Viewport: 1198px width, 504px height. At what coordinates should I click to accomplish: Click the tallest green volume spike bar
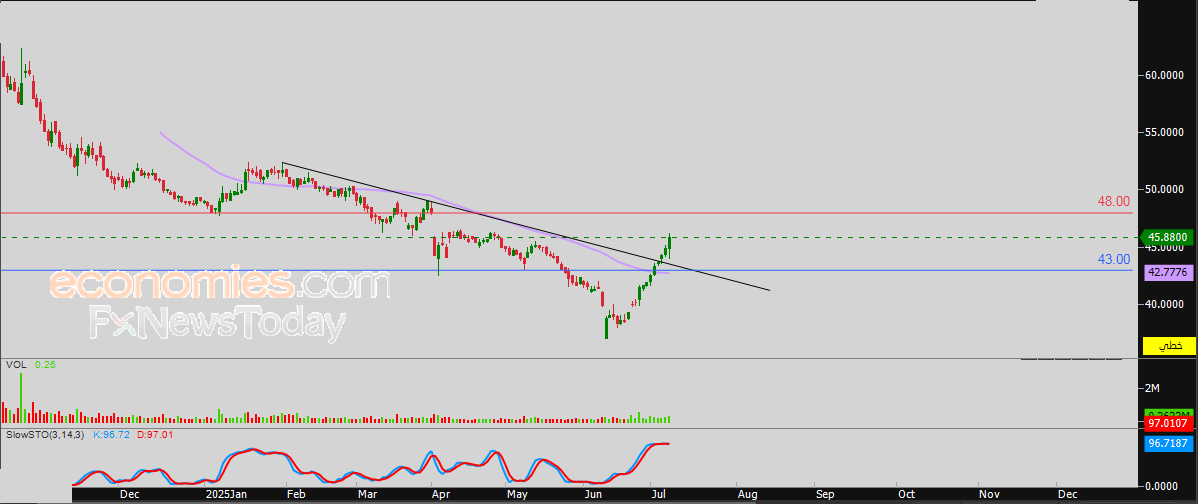point(21,398)
